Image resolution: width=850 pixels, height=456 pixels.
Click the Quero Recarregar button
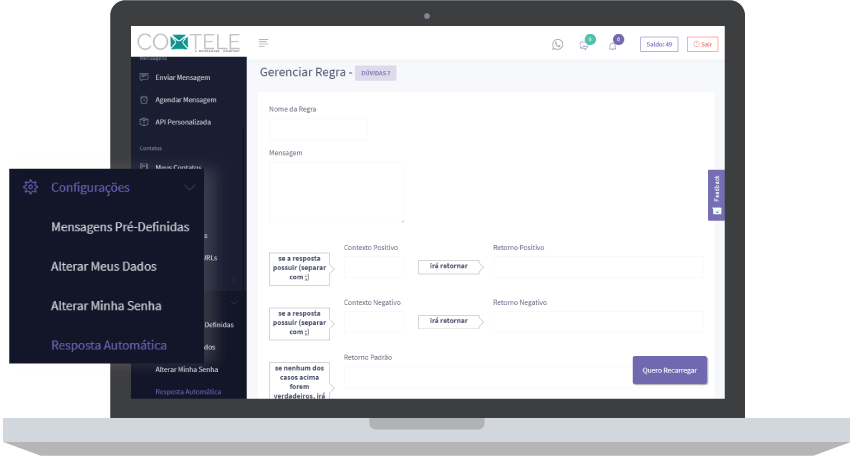click(669, 370)
